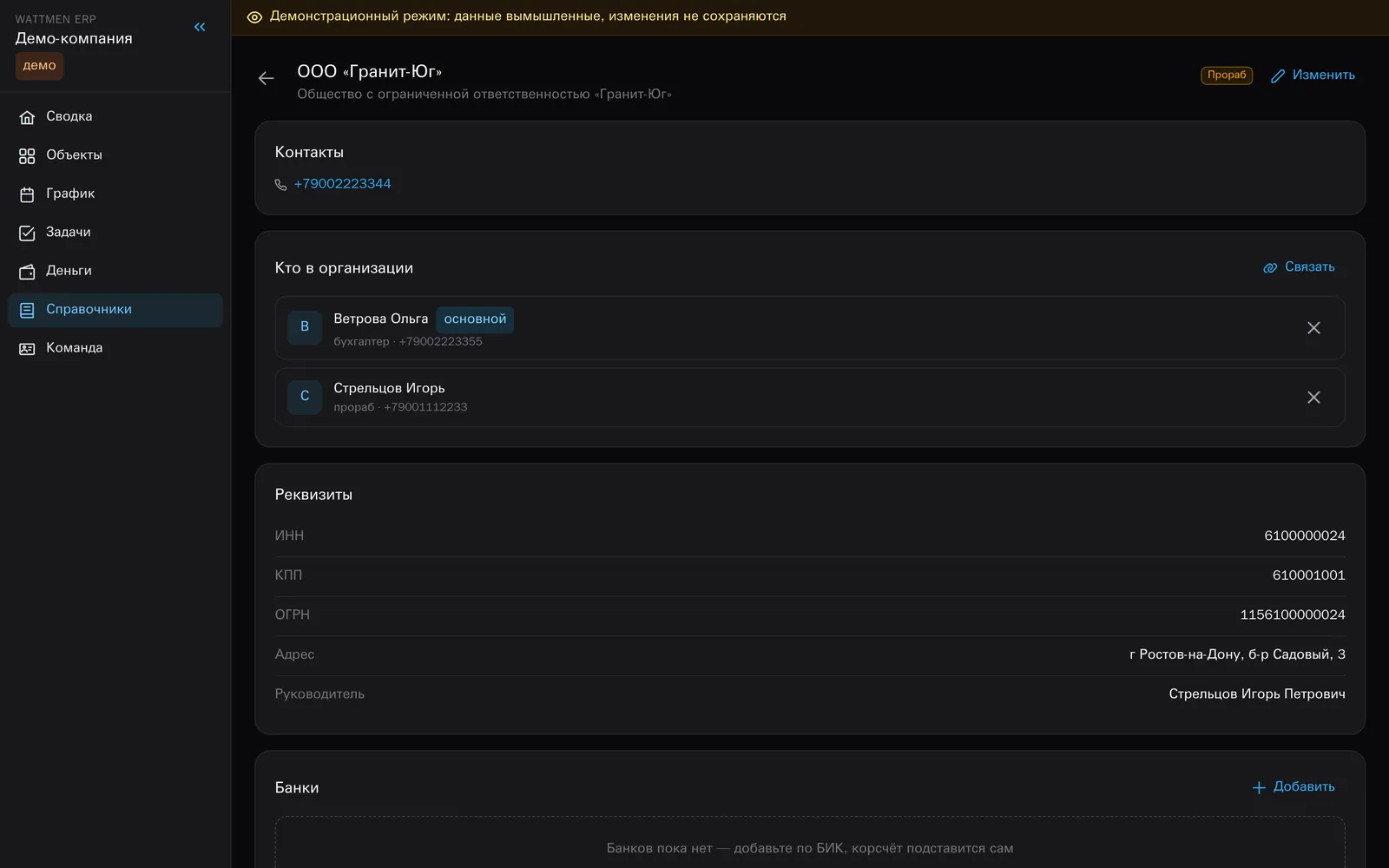Screen dimensions: 1389x868
Task: Remove Стрельцов Игорь from the organization
Action: pos(1313,397)
